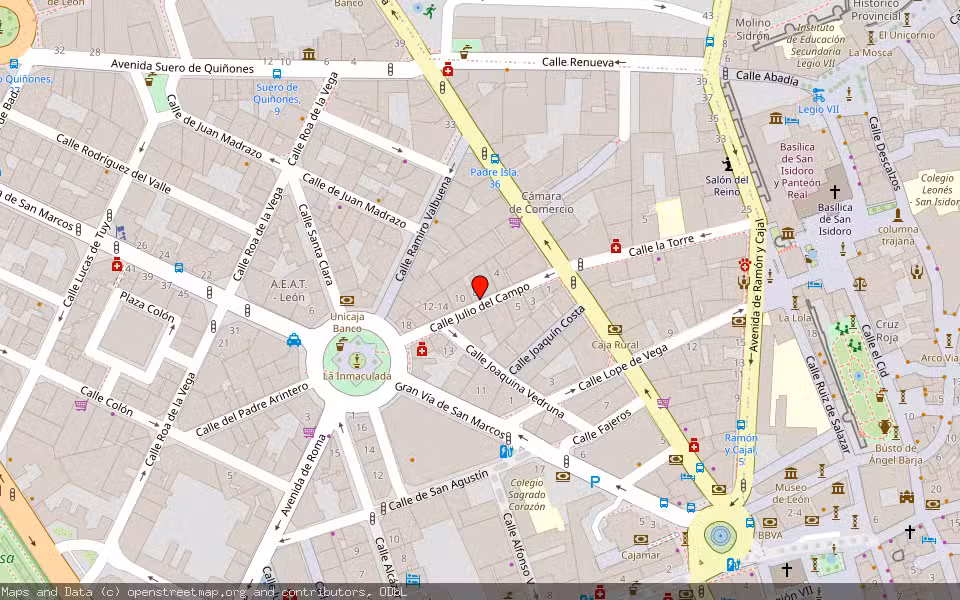
Task: Click the blue P parking icon near Colegio Sagrado Corazón
Action: 594,482
